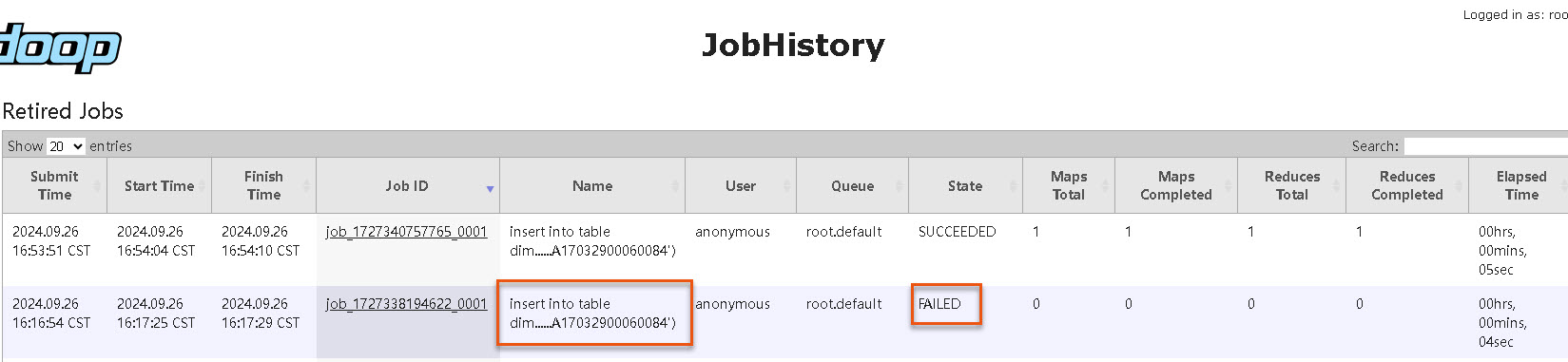Viewport: 1568px width, 362px height.
Task: Open job_1727340757765_0001 link
Action: click(x=406, y=232)
